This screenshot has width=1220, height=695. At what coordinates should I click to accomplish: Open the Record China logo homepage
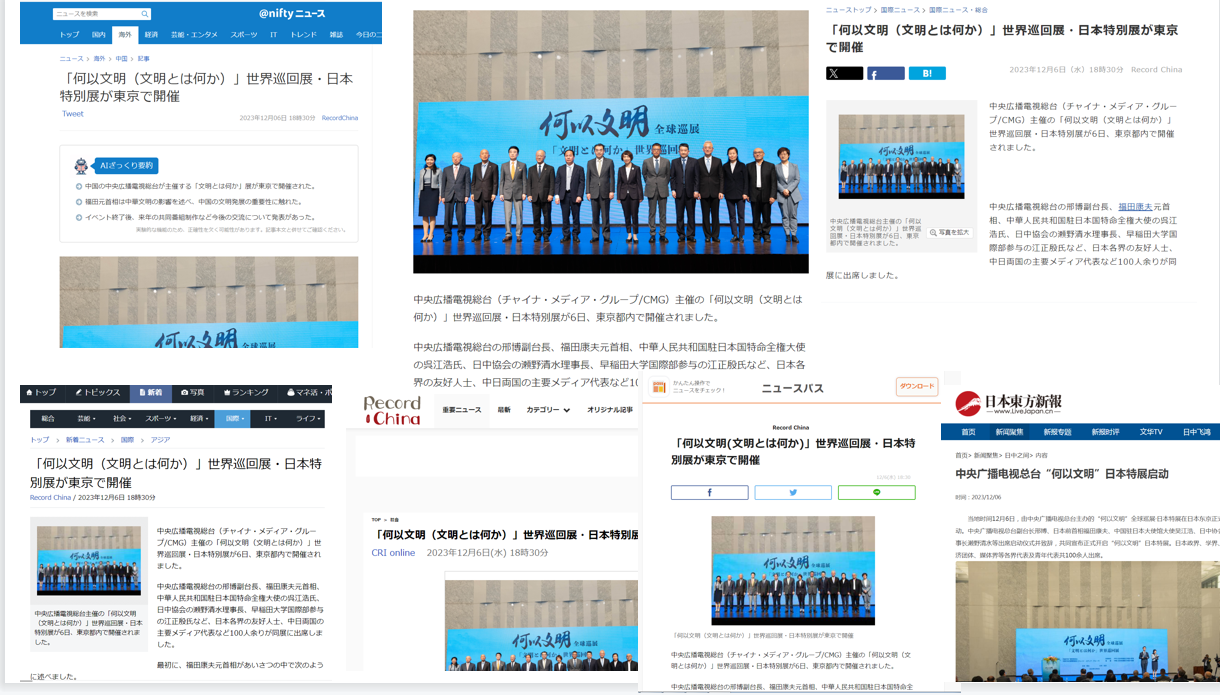(x=392, y=410)
